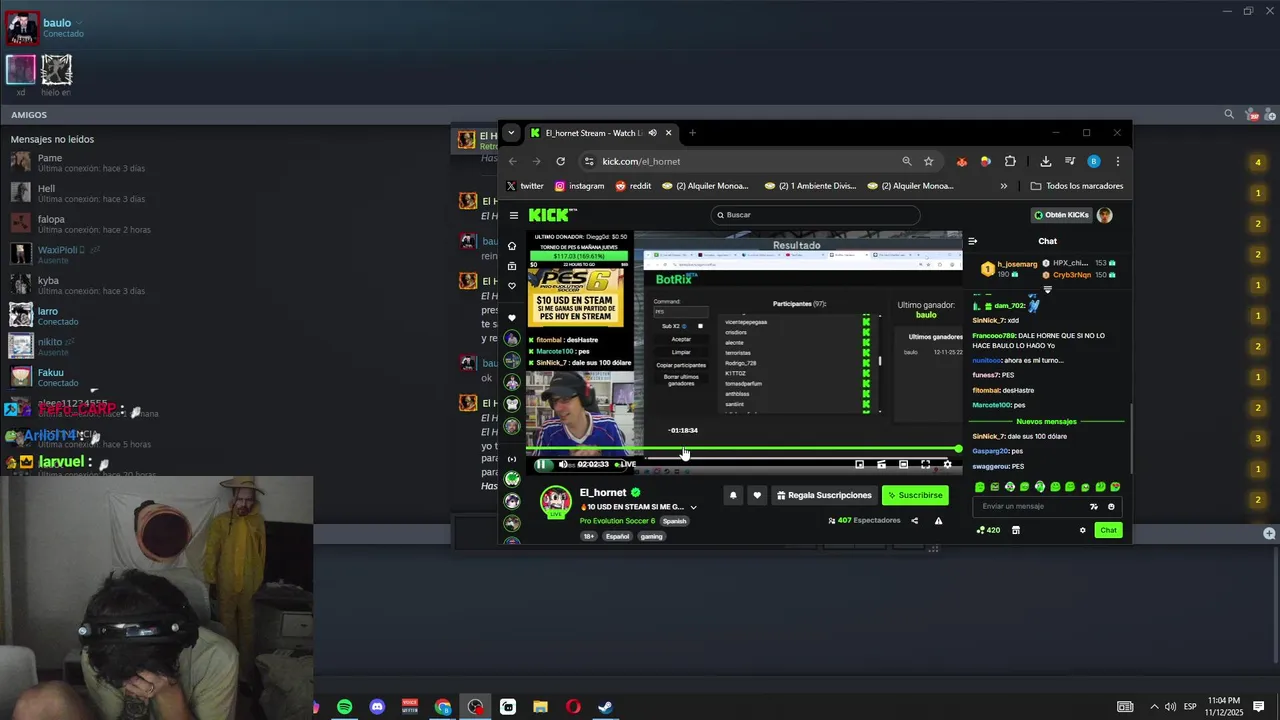Go to Kick home sidebar icon
The width and height of the screenshot is (1280, 720).
click(x=512, y=246)
